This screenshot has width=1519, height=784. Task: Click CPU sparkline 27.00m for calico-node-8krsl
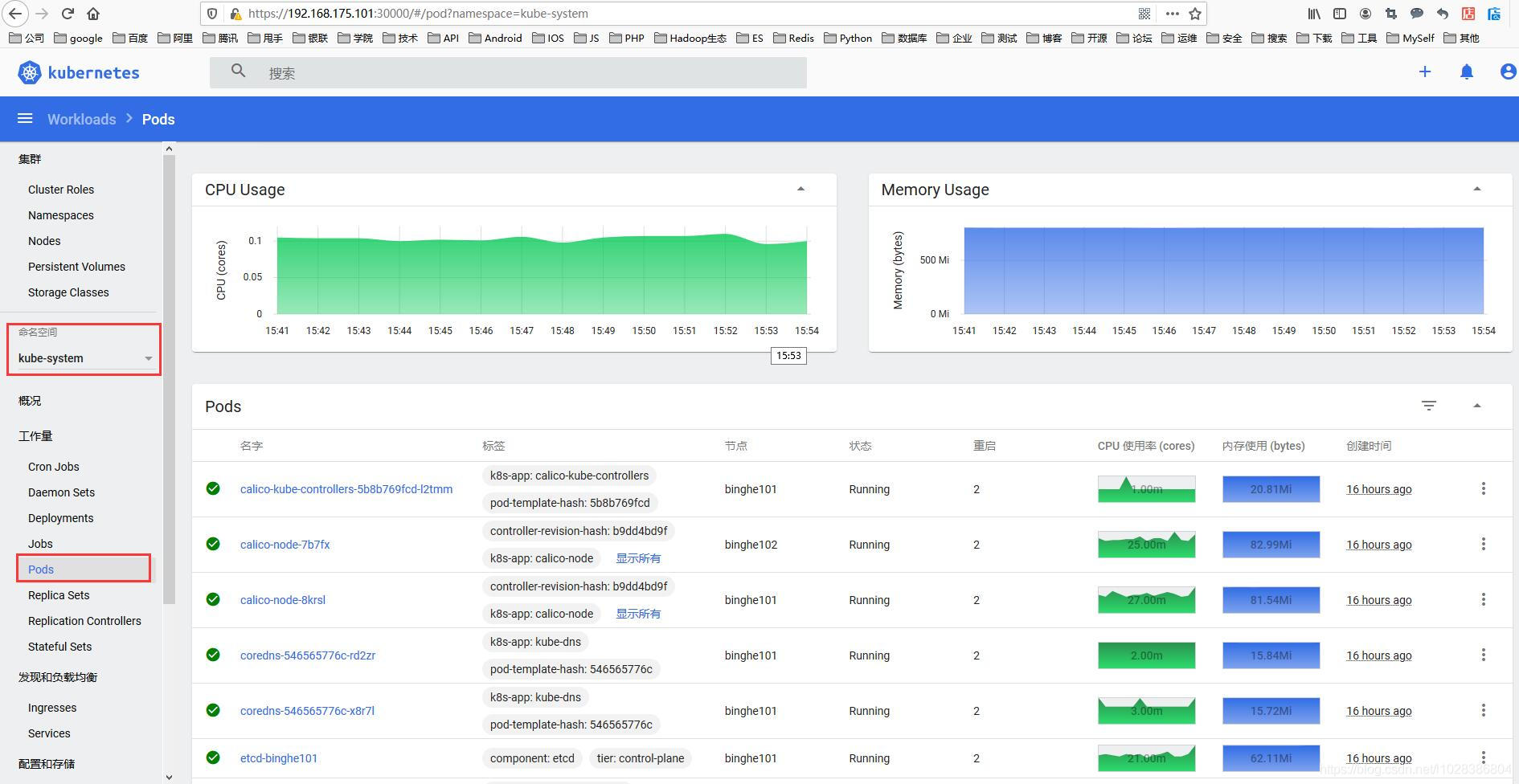tap(1147, 600)
